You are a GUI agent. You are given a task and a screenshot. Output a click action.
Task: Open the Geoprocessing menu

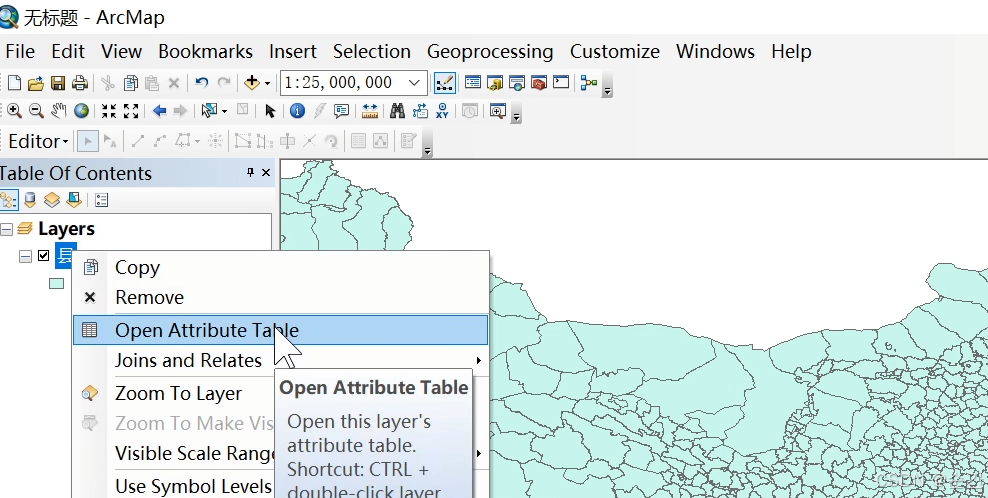(490, 51)
